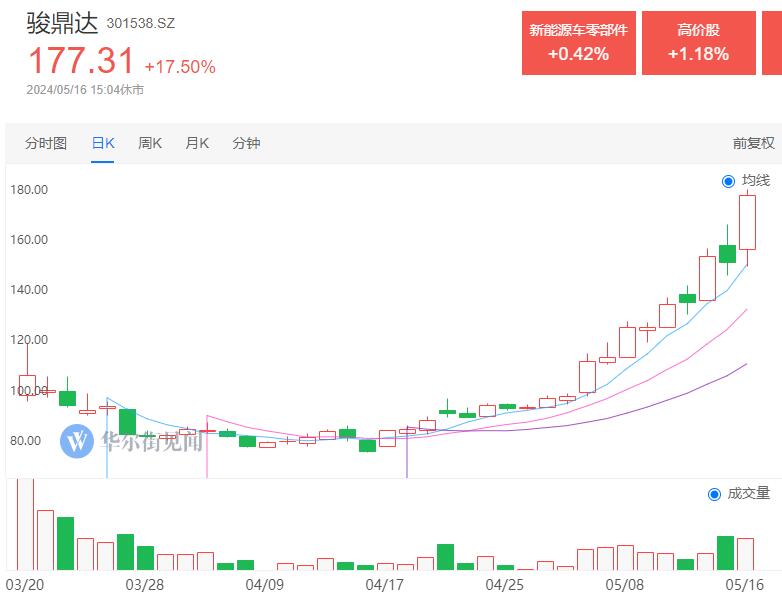Click the timestamp 2024/05/16 15:04休市
Screen dimensions: 782x596
85,90
